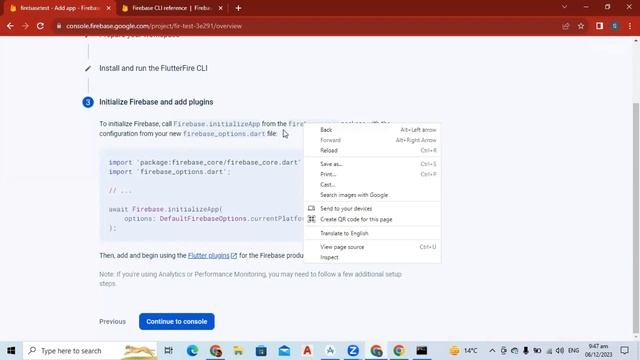Click the Chrome profile avatar
Screen dimensions: 640x360
point(615,26)
